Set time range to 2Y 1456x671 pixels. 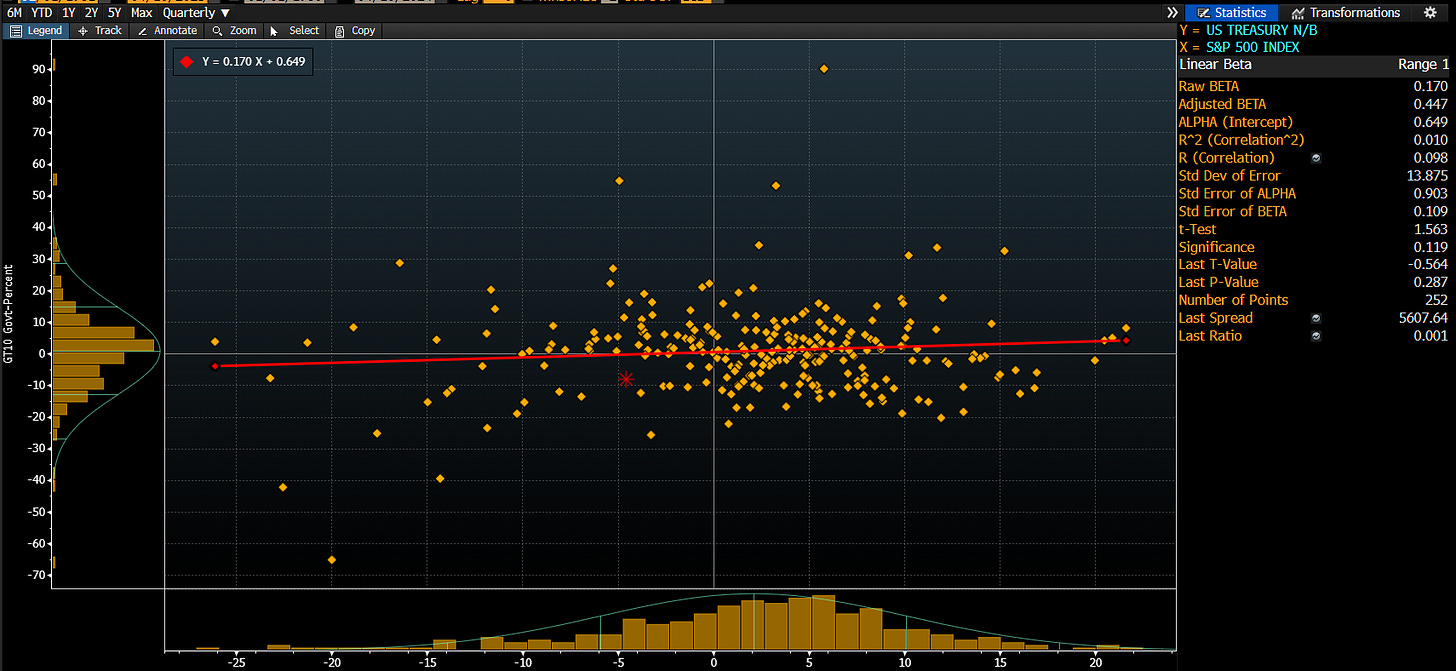coord(91,13)
